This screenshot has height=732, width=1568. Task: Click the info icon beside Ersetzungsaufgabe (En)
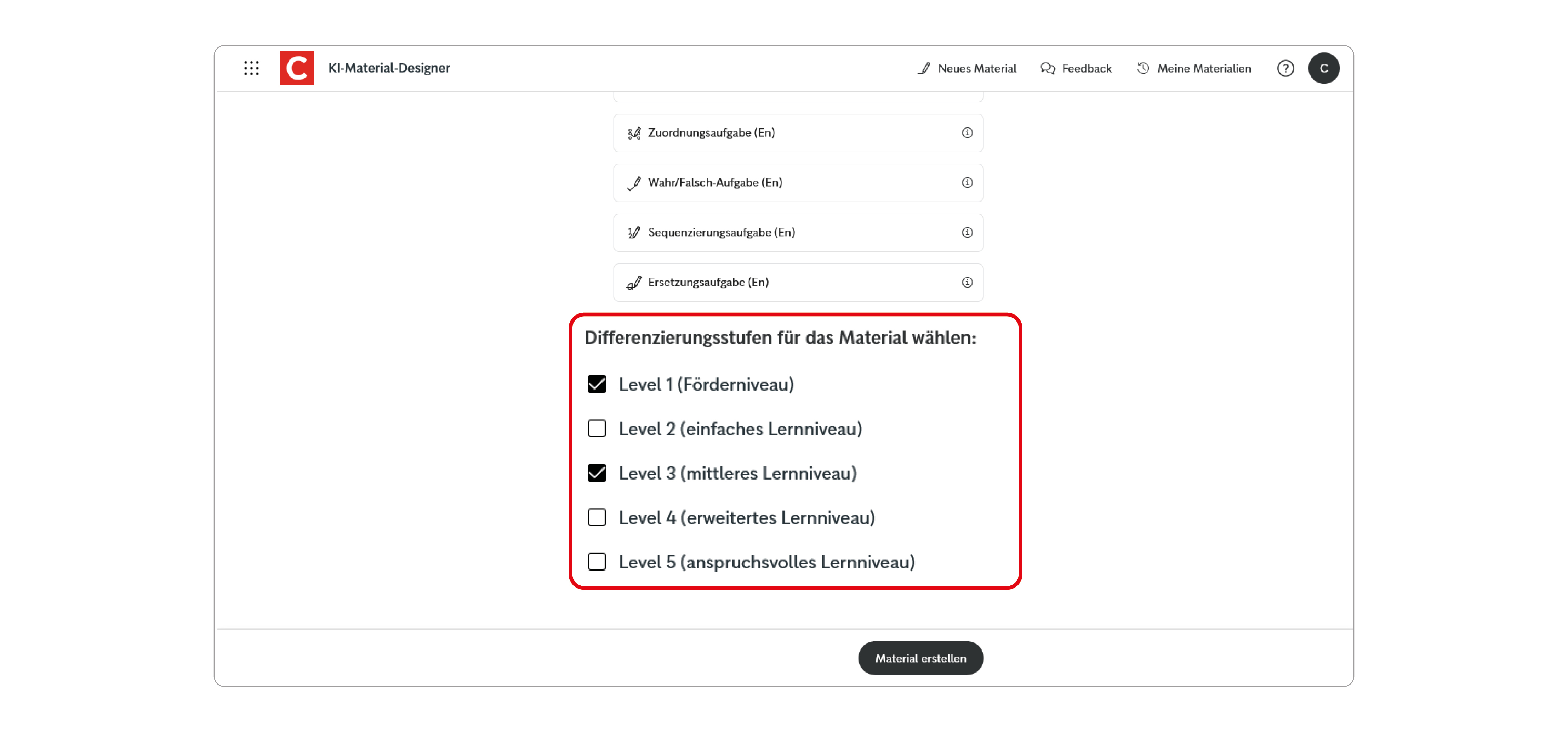[x=967, y=282]
